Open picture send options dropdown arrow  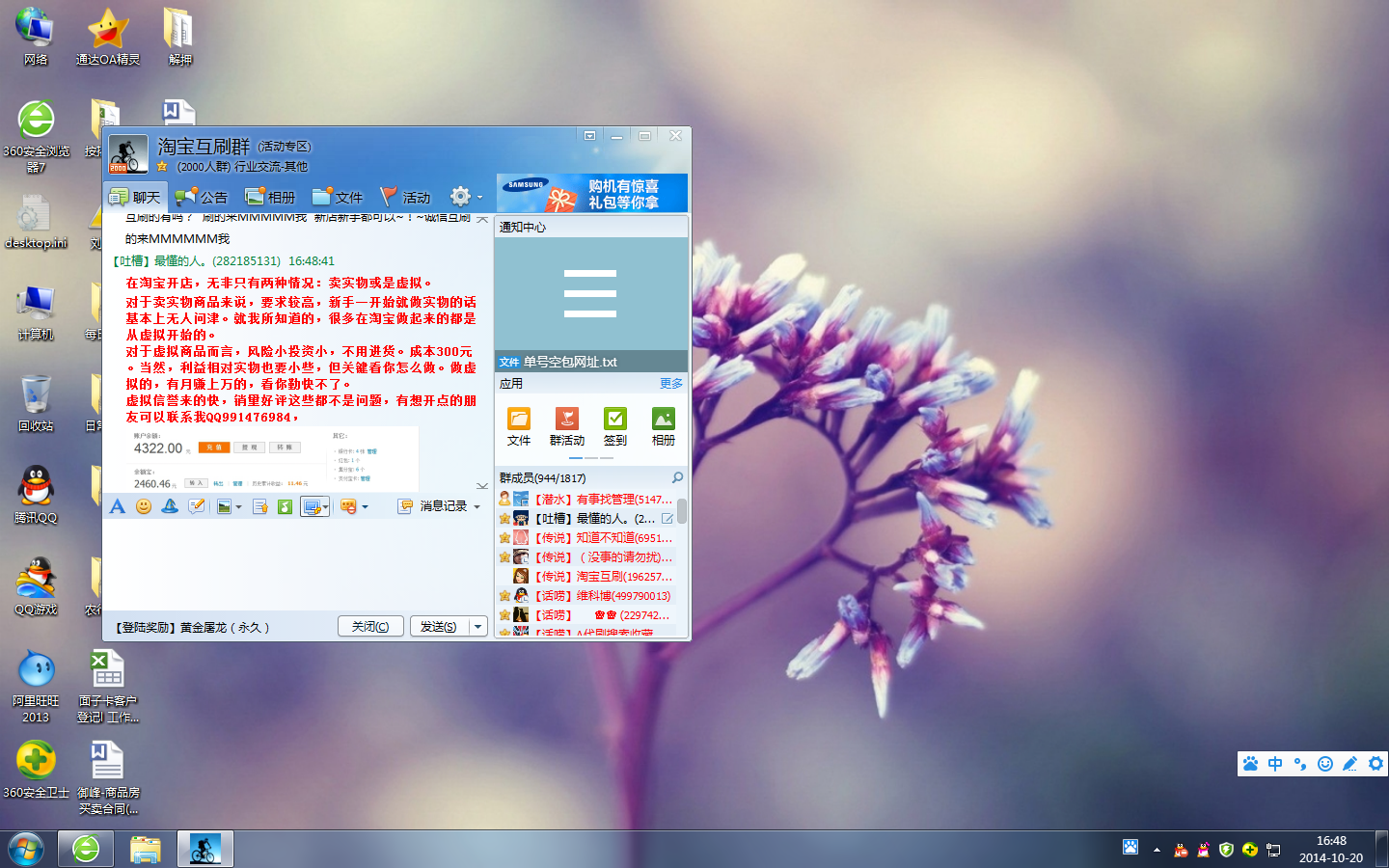(238, 507)
